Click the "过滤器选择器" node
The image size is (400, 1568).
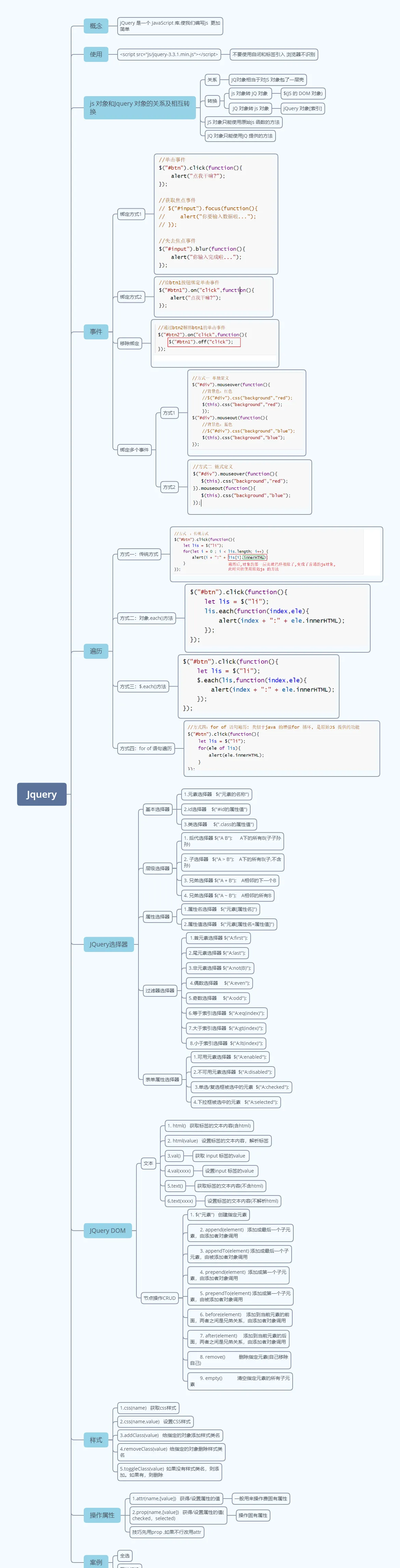point(160,990)
